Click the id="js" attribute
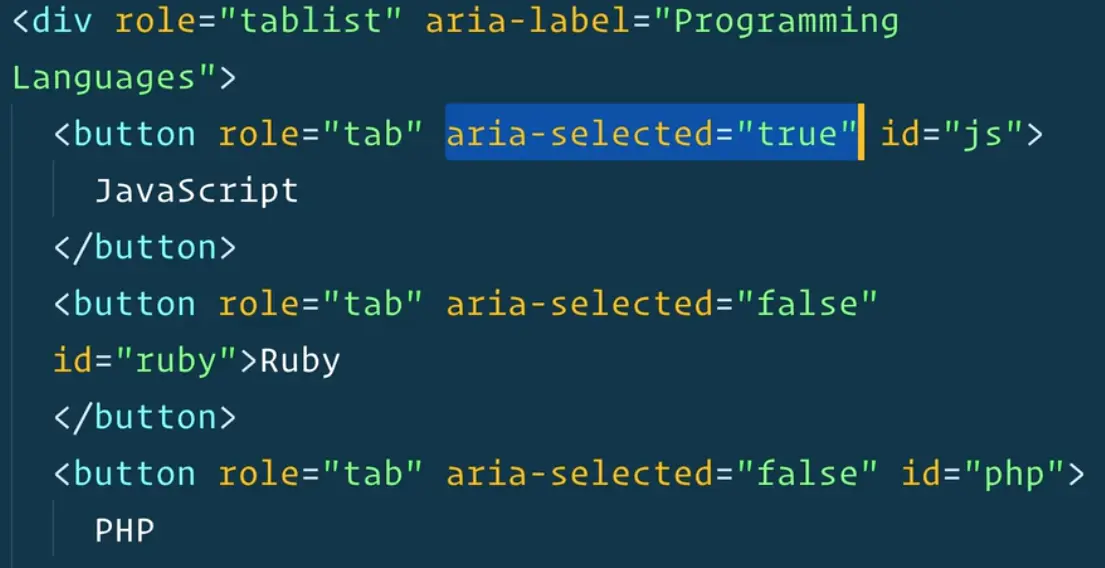 951,134
